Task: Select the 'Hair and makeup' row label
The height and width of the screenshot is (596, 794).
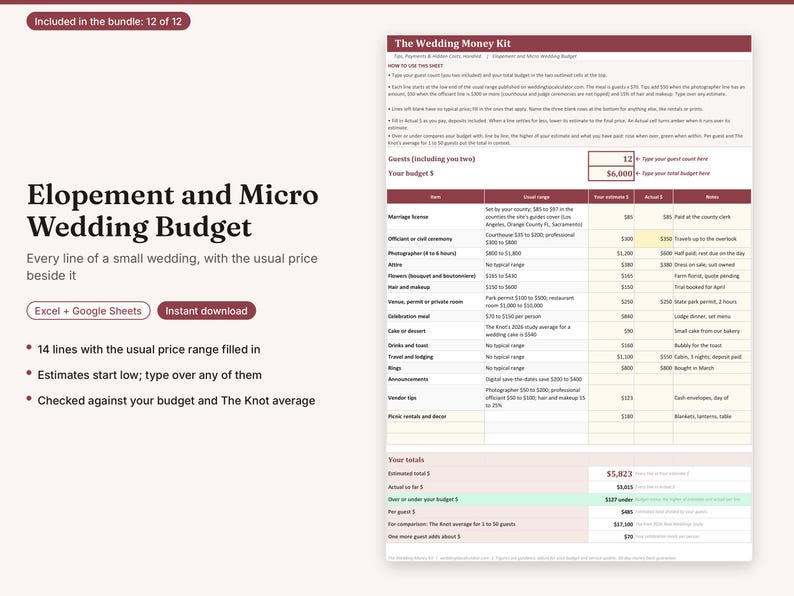Action: click(409, 287)
